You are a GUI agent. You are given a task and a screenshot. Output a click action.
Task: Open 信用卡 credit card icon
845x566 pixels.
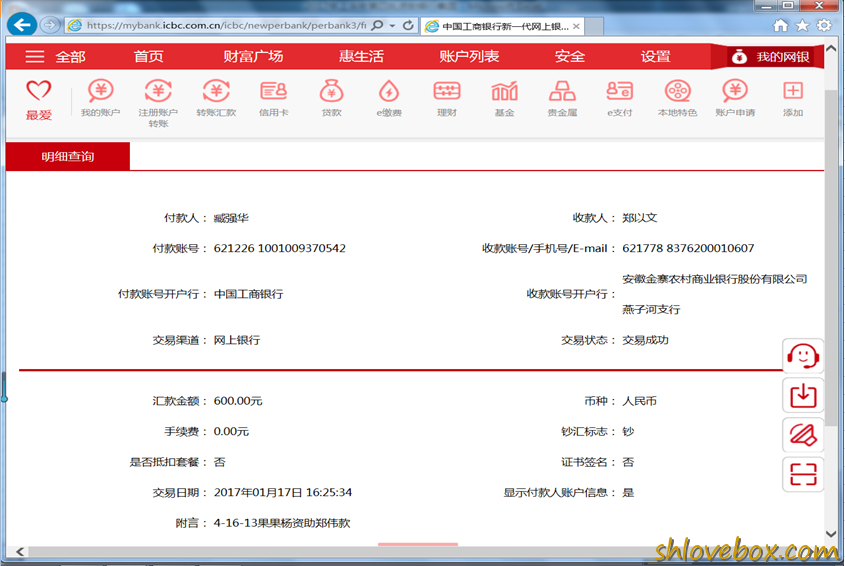click(274, 98)
